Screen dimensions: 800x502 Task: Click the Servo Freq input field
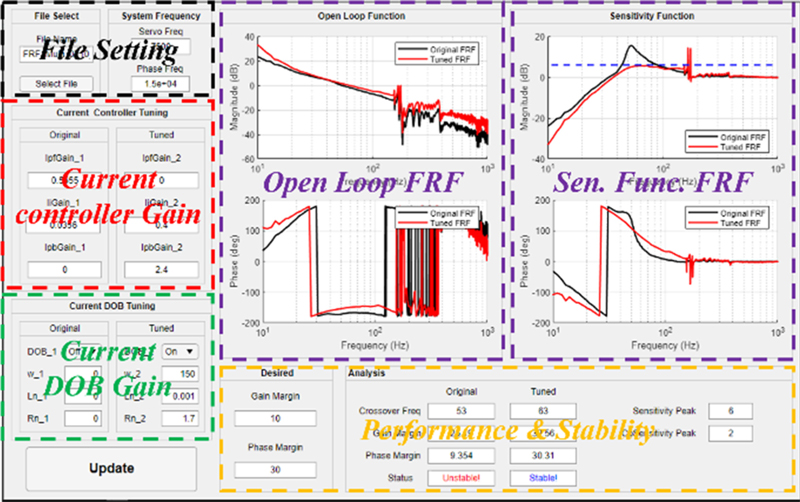click(159, 47)
